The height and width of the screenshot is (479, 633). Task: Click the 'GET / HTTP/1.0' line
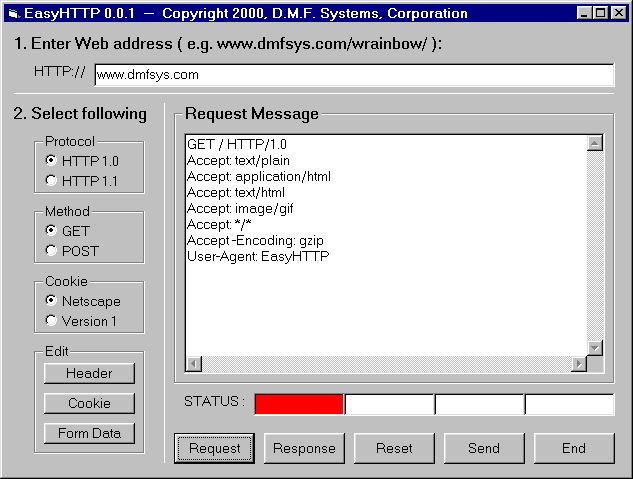(x=237, y=144)
